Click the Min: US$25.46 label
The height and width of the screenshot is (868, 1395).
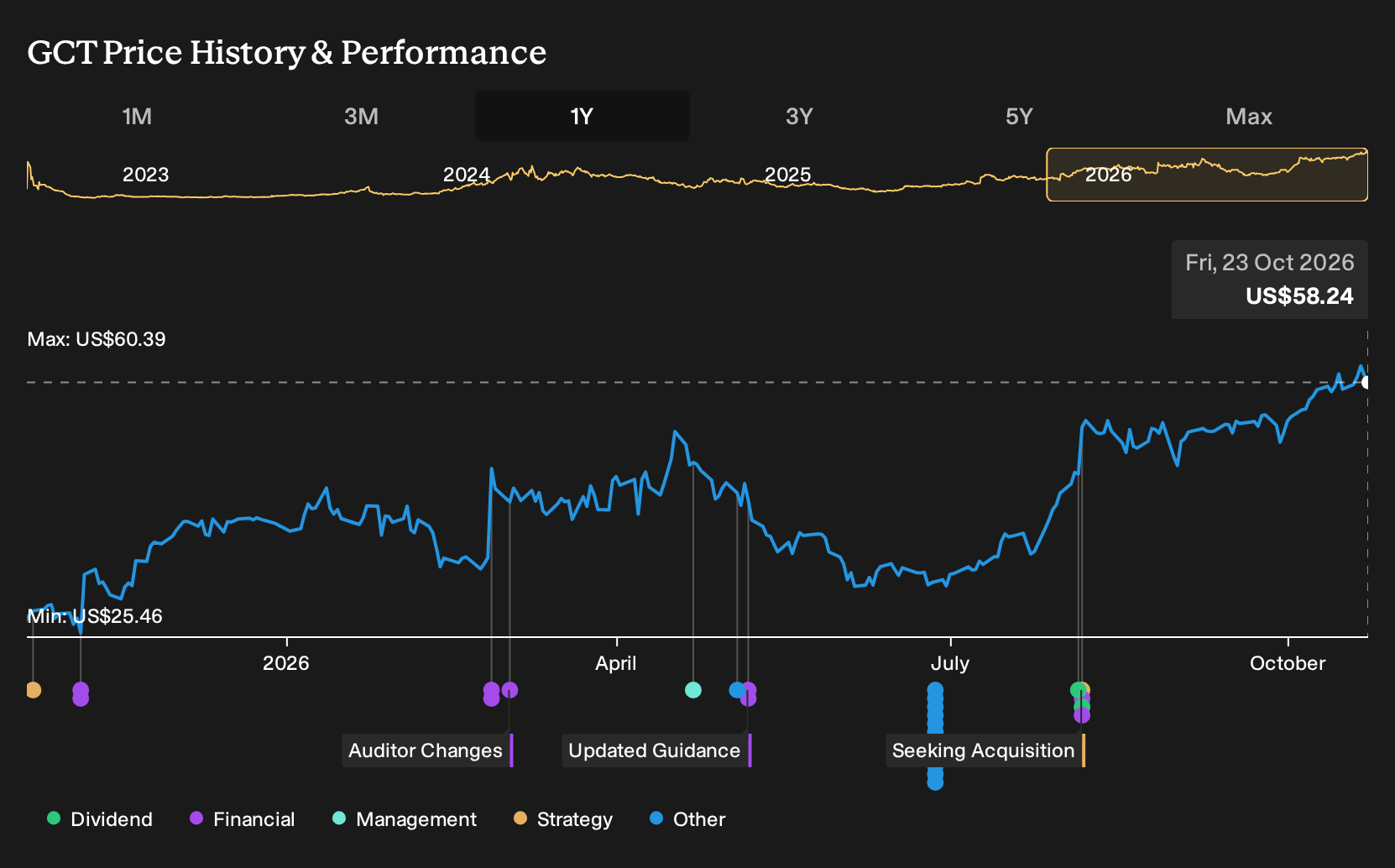[x=95, y=616]
